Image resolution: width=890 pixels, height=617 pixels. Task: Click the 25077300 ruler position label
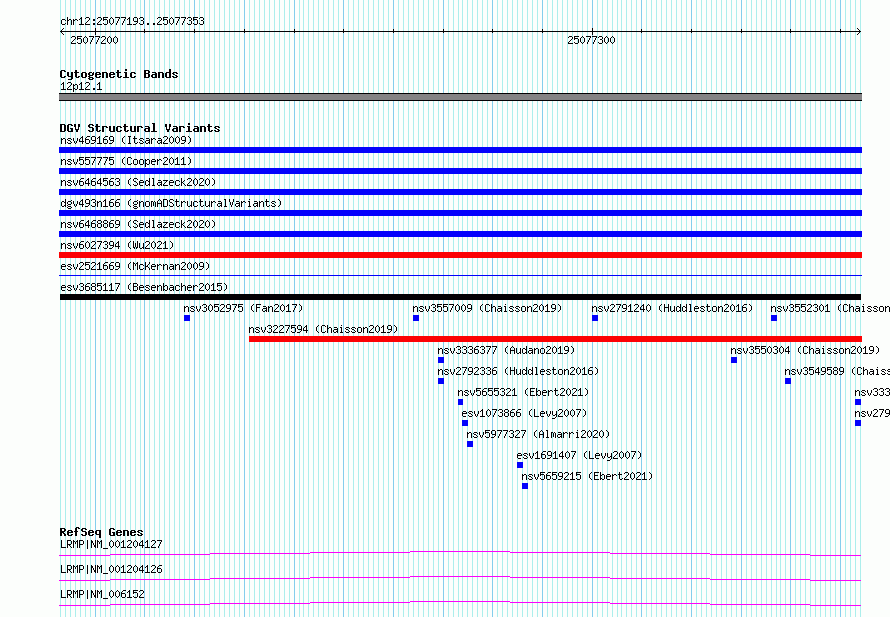coord(591,40)
